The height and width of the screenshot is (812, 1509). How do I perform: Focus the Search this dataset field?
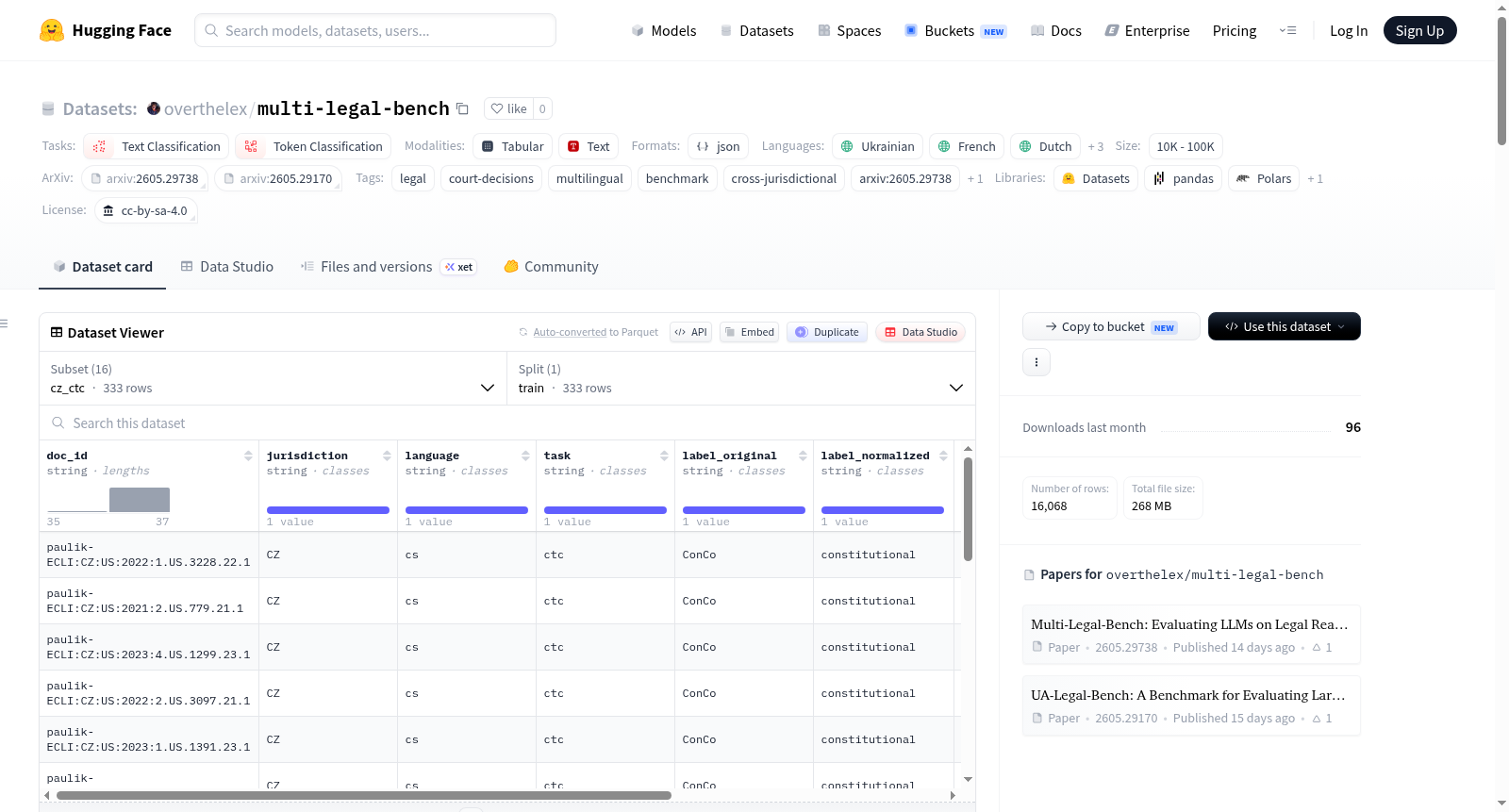(507, 423)
